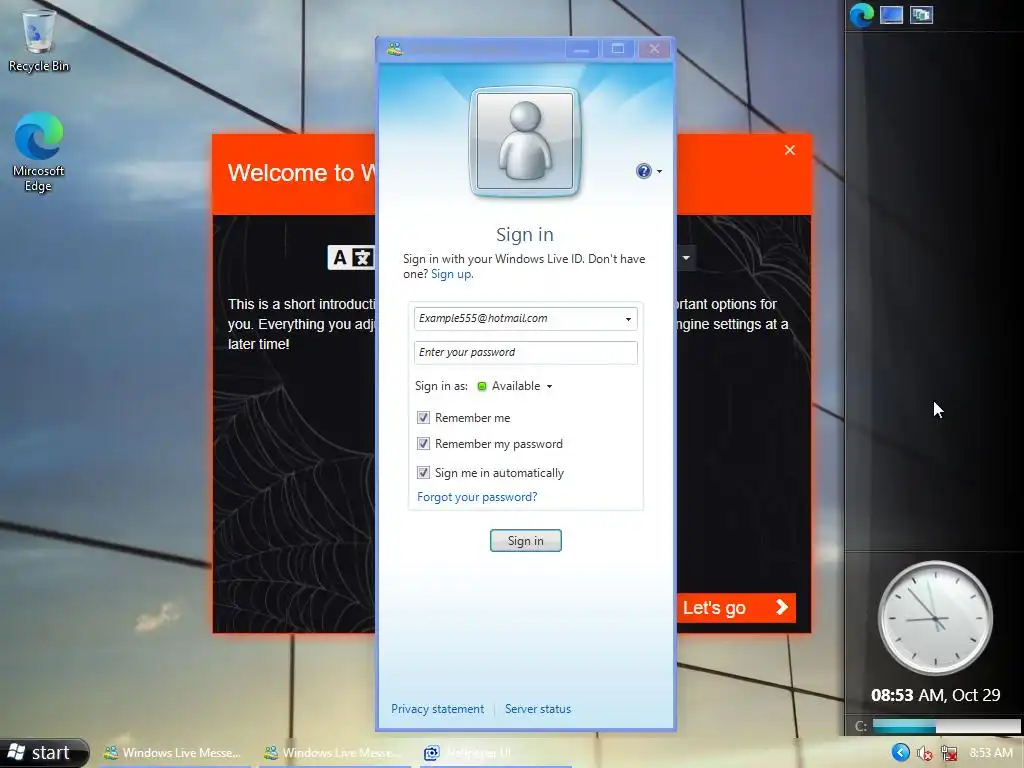Click Forgot your password link
The height and width of the screenshot is (768, 1024).
pyautogui.click(x=477, y=497)
